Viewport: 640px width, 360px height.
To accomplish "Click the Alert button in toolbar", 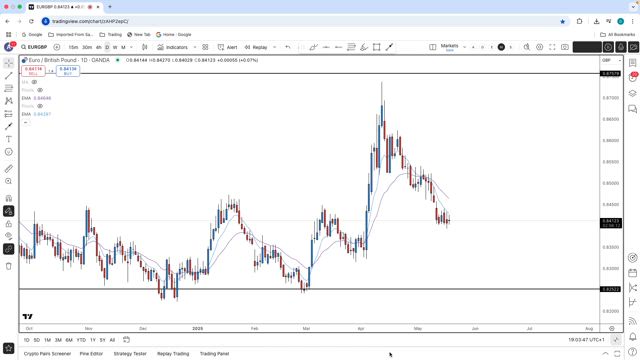I will pos(227,47).
